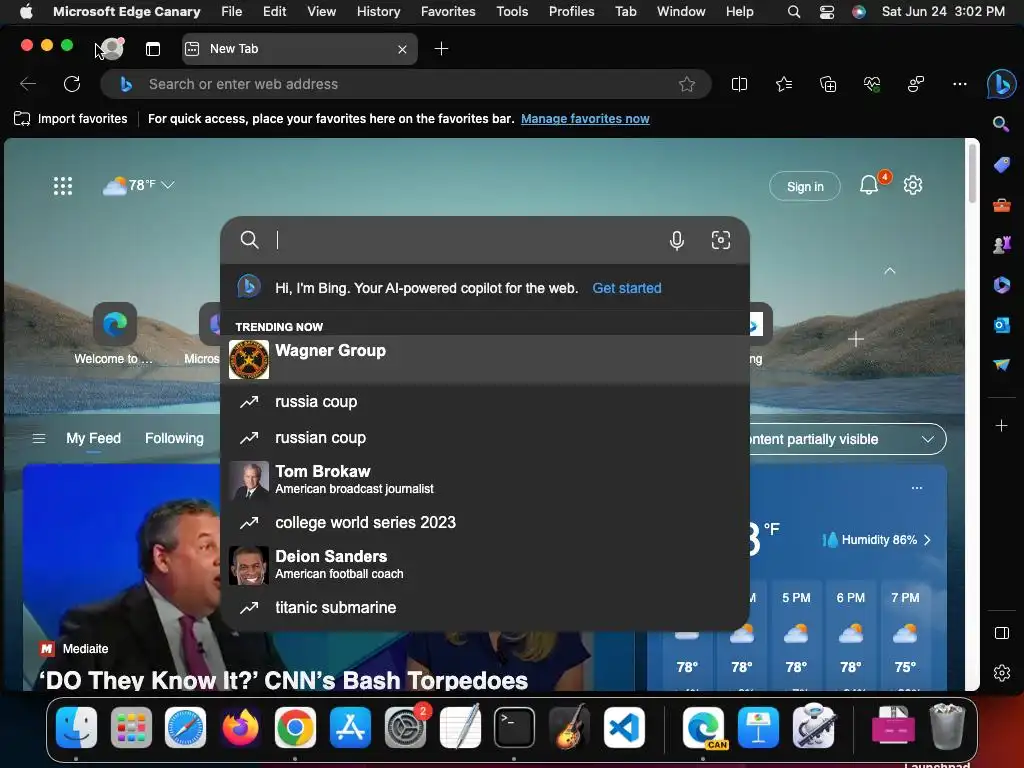Open a new tab with plus
1024x768 pixels.
click(441, 49)
